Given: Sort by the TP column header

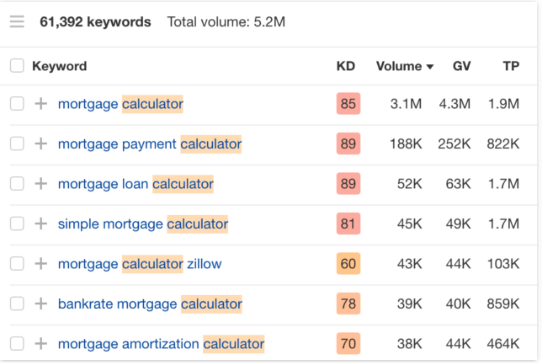Looking at the screenshot, I should (x=511, y=66).
